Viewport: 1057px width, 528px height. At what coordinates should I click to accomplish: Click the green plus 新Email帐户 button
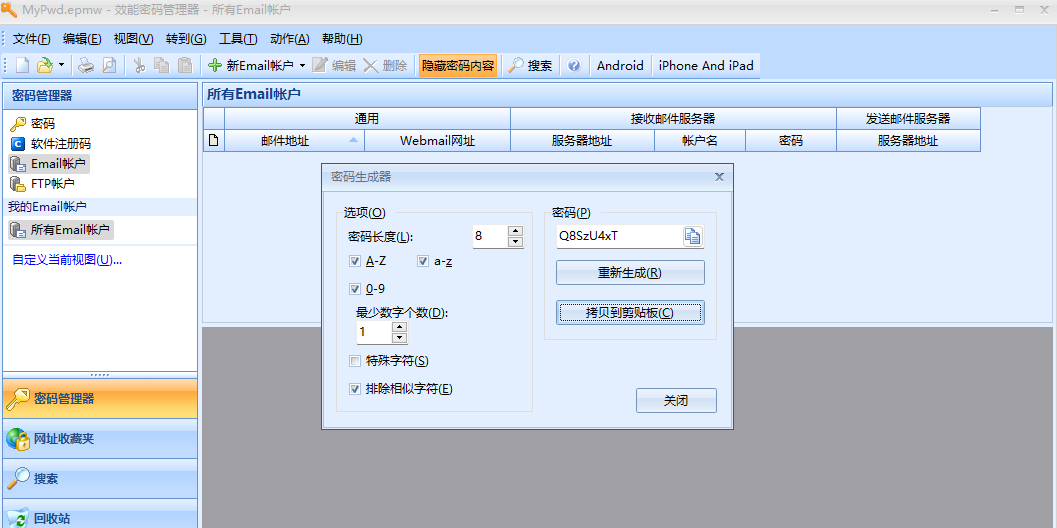[x=250, y=65]
